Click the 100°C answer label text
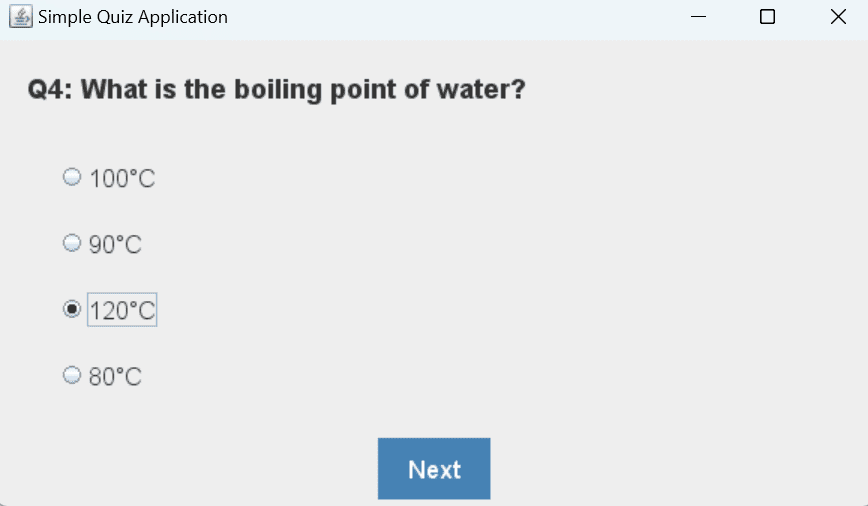Screen dimensions: 868x506 pos(122,178)
